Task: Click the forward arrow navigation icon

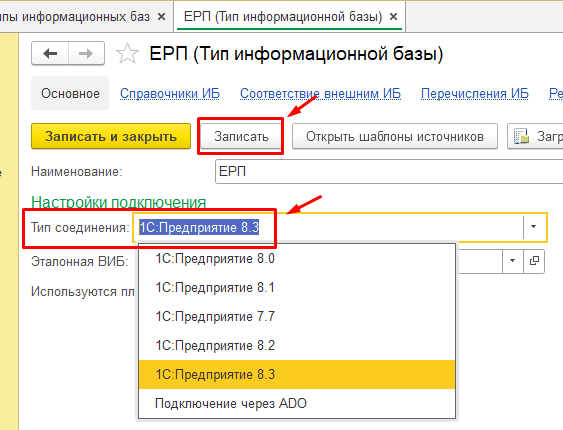Action: coord(86,53)
